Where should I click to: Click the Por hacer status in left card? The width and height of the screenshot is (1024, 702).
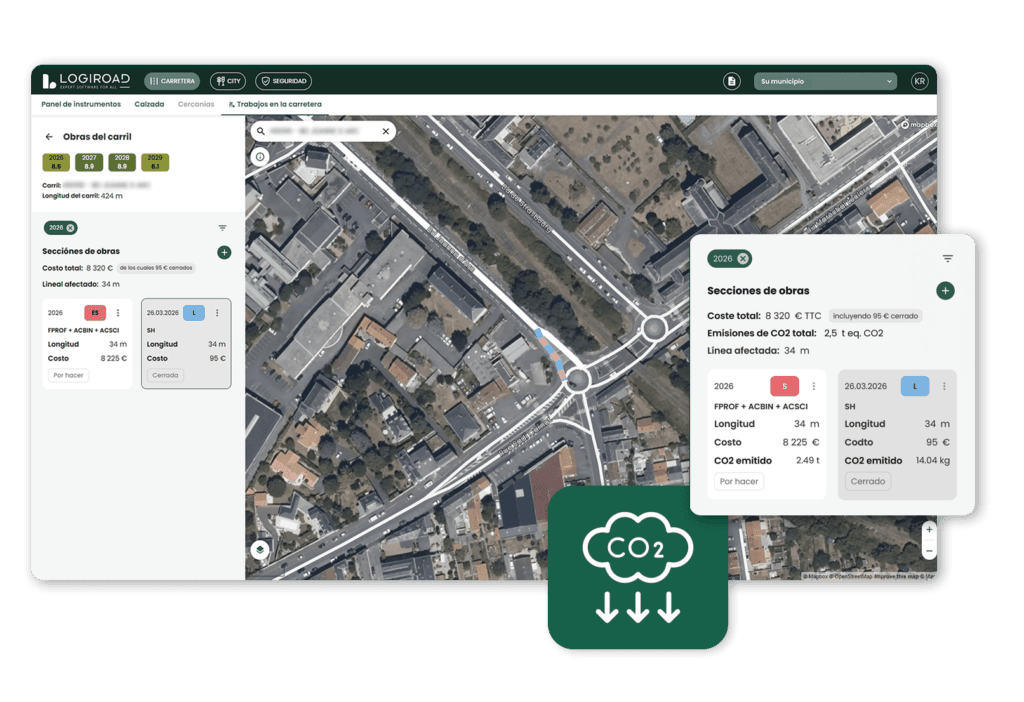[x=69, y=375]
